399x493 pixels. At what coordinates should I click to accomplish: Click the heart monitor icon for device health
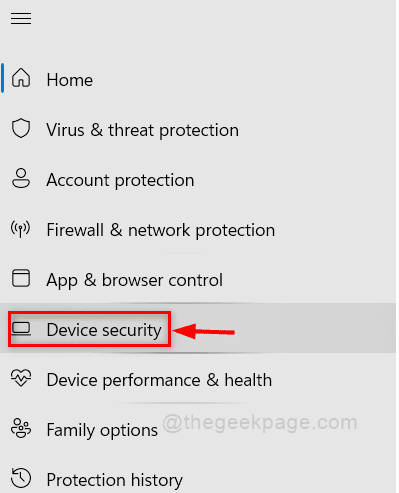[x=21, y=378]
